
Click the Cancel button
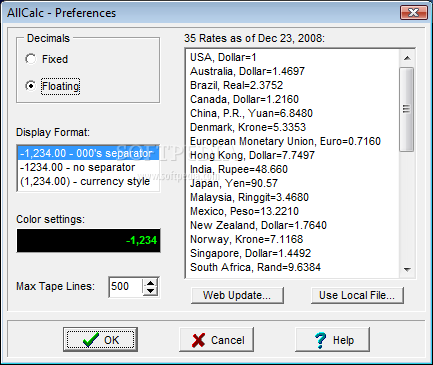(217, 340)
